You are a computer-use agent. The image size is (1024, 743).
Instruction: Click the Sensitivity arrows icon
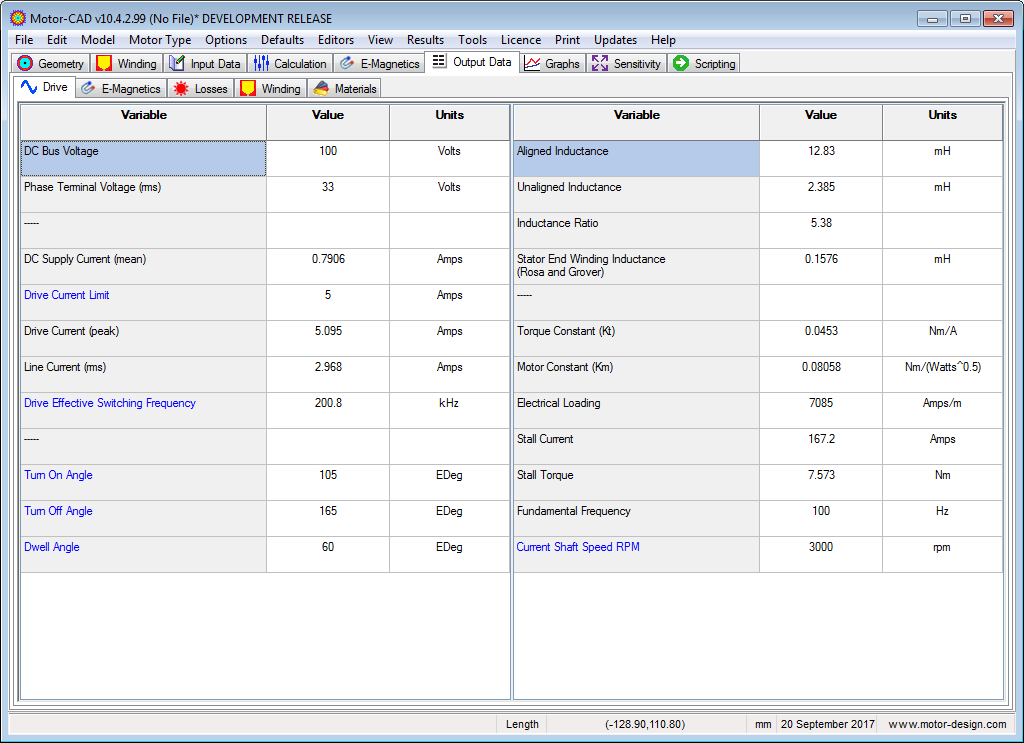[600, 63]
